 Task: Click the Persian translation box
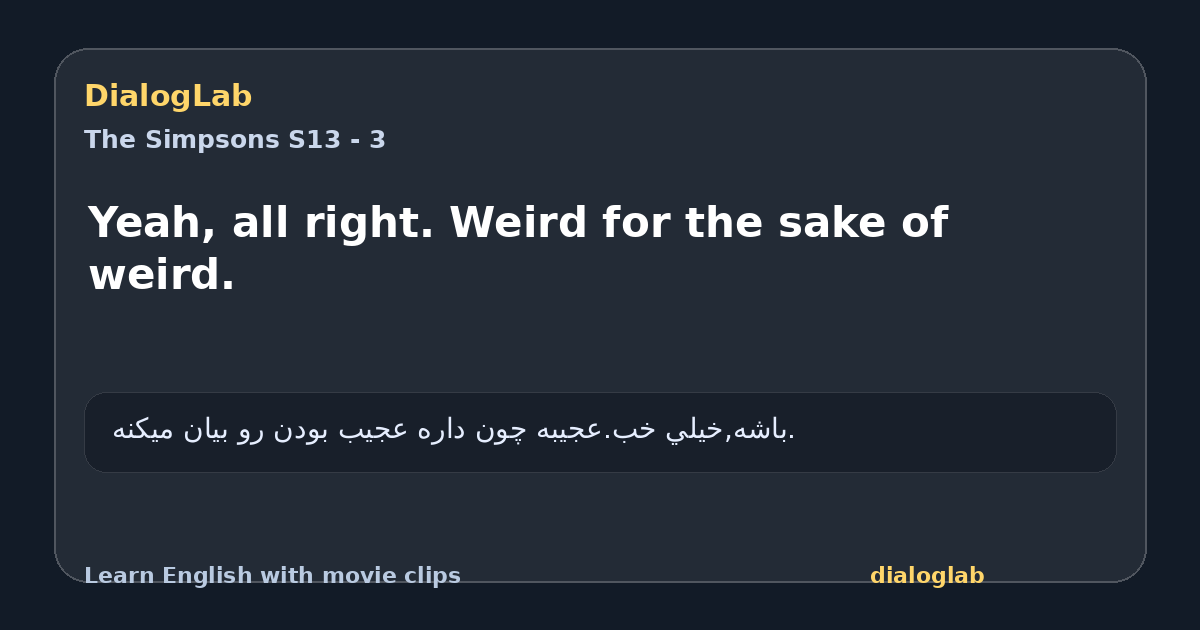pos(600,432)
